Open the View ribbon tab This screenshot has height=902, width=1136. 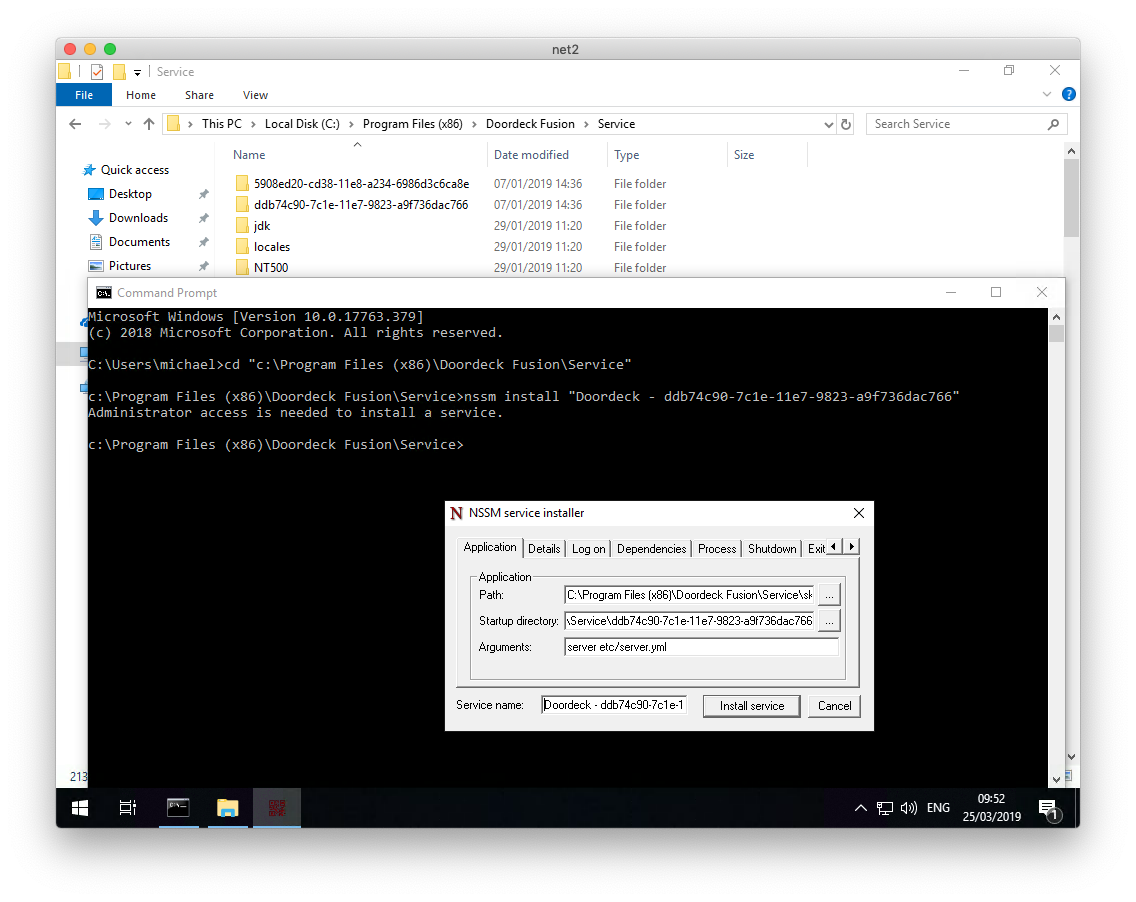click(x=255, y=94)
